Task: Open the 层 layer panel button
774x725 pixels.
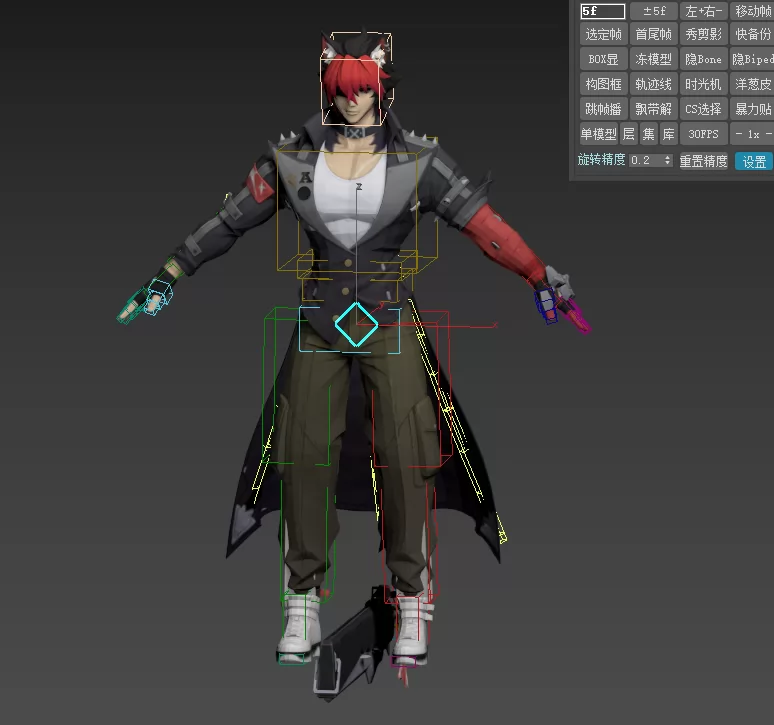Action: 629,134
